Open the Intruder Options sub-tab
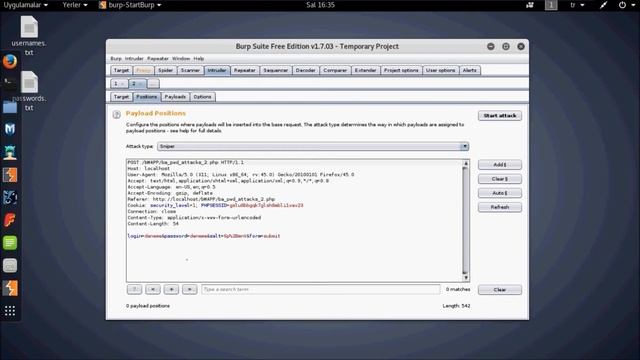This screenshot has width=640, height=360. [202, 97]
